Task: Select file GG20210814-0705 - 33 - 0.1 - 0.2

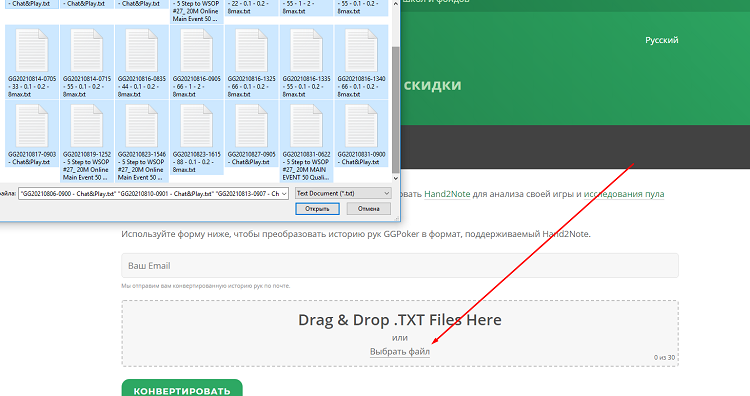Action: tap(32, 62)
